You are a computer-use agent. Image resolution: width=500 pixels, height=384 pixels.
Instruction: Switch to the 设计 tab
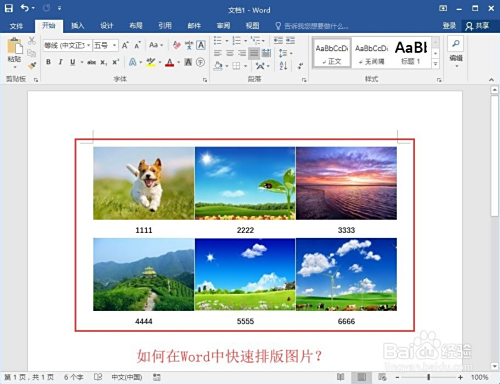(x=107, y=26)
